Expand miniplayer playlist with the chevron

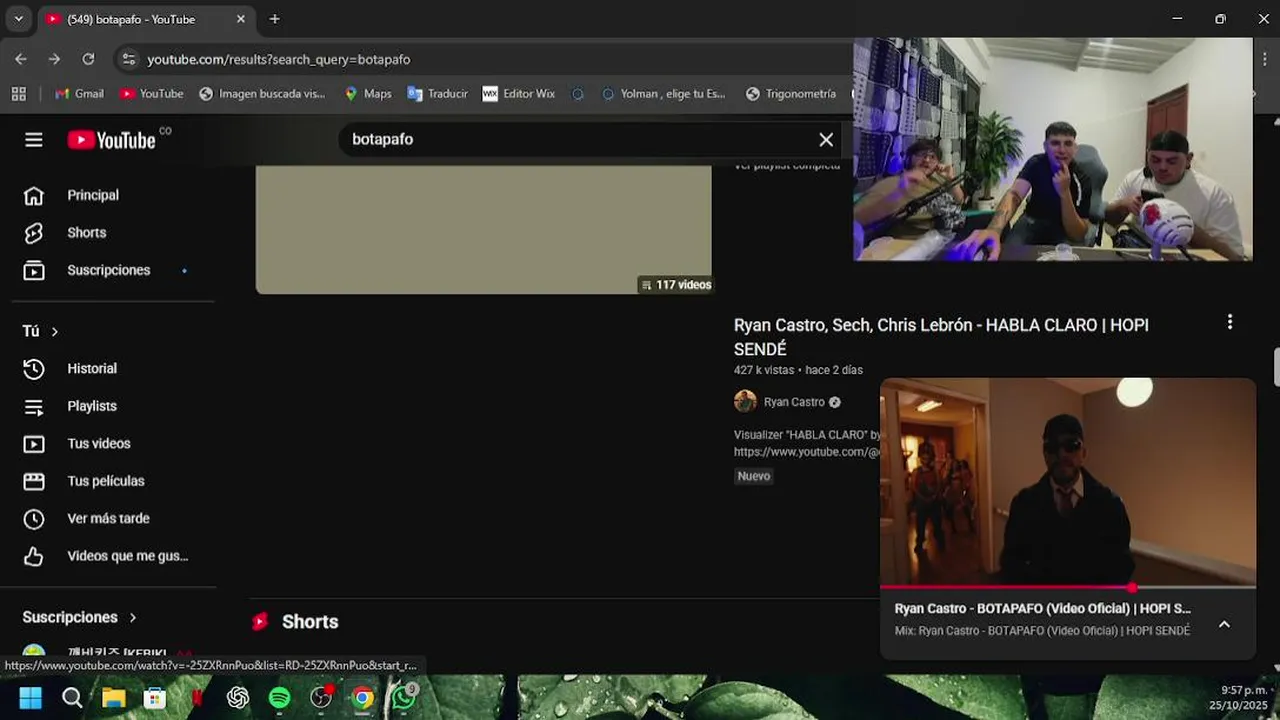pos(1224,624)
